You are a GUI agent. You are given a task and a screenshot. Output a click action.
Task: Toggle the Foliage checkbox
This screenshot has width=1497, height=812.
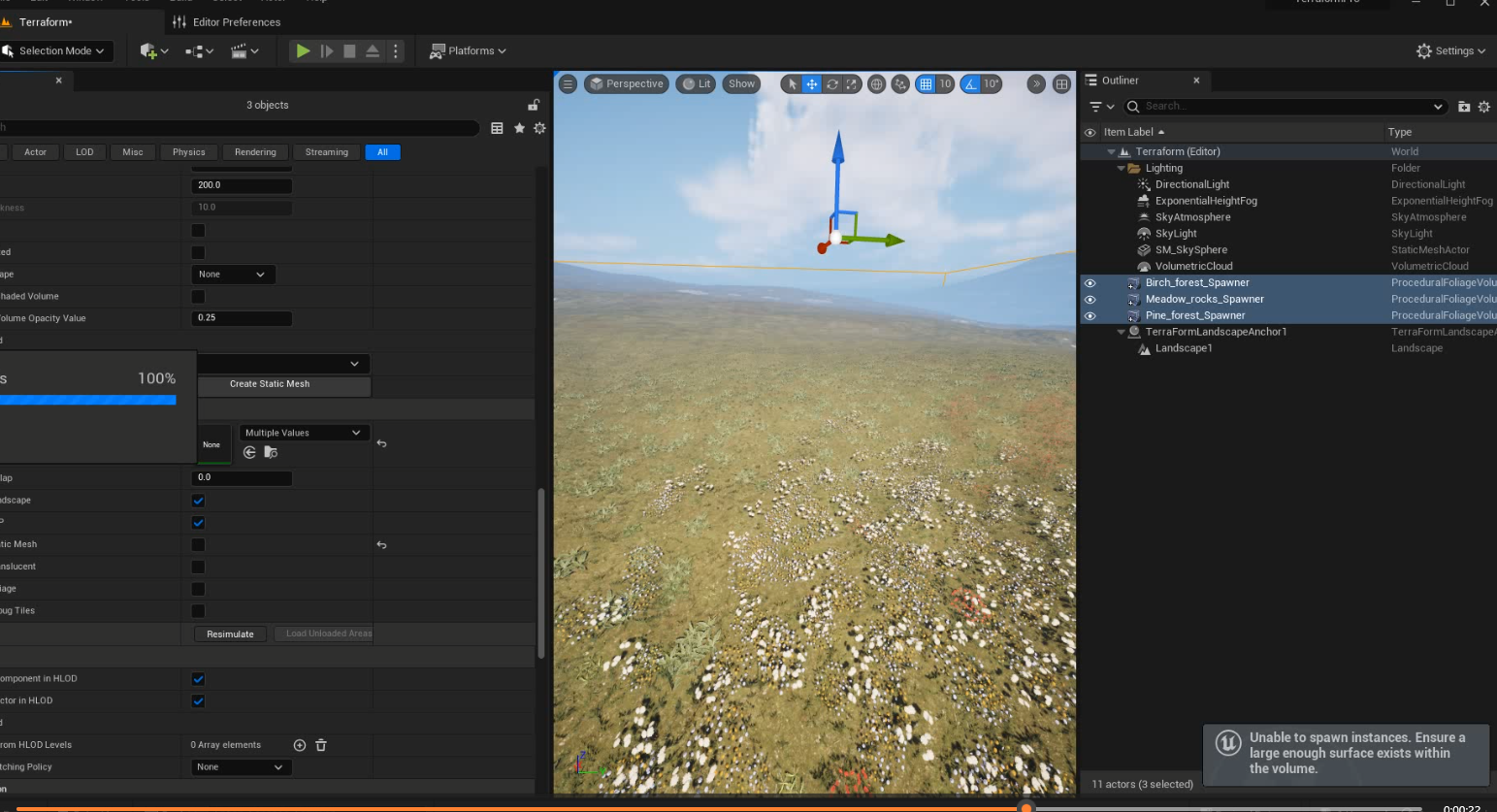click(198, 589)
